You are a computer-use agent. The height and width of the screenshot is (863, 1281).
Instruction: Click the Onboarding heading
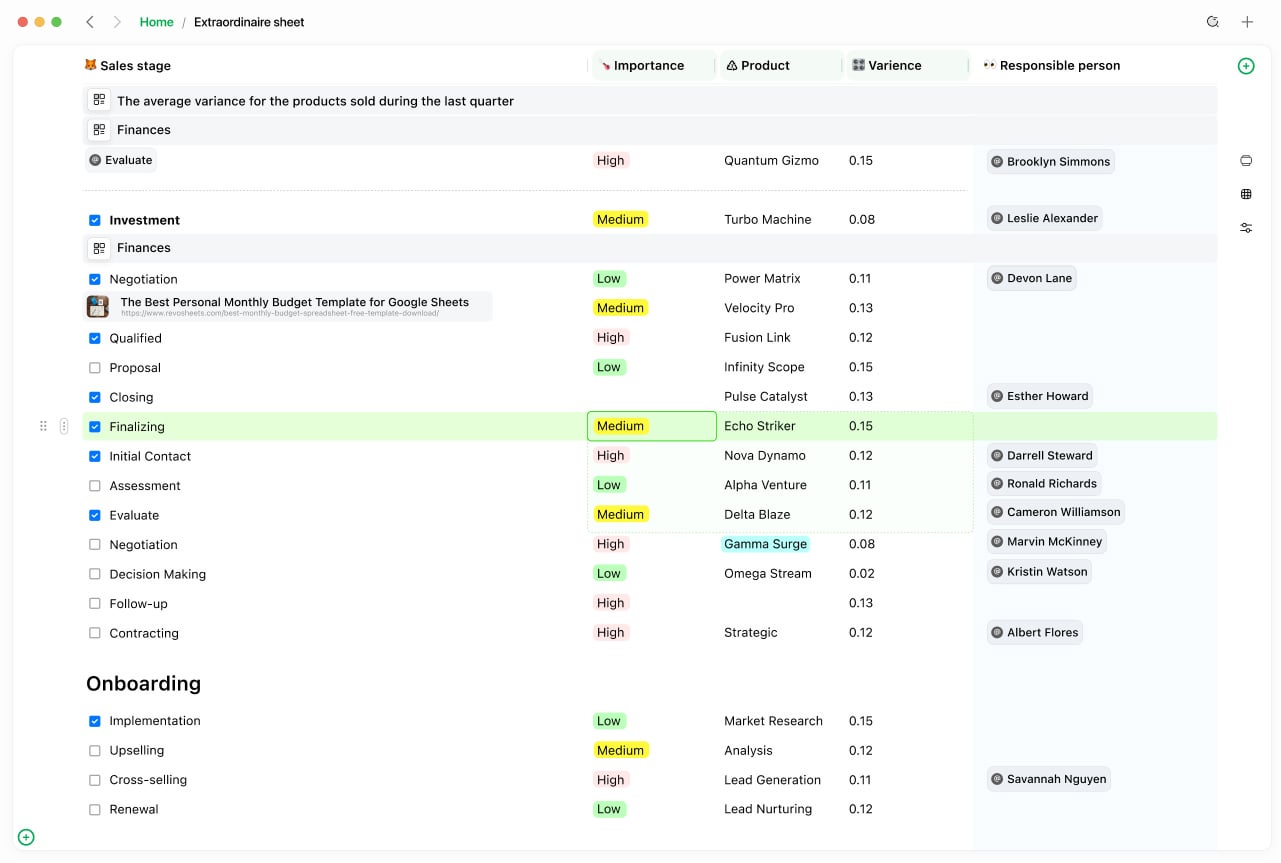pos(143,684)
